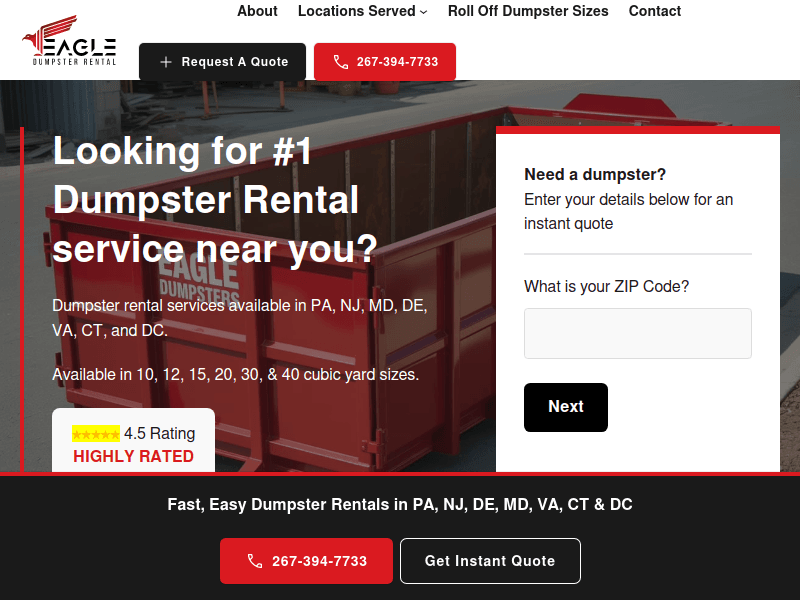Screen dimensions: 800x600
Task: Click the red accent bar above the quote form
Action: [x=637, y=130]
